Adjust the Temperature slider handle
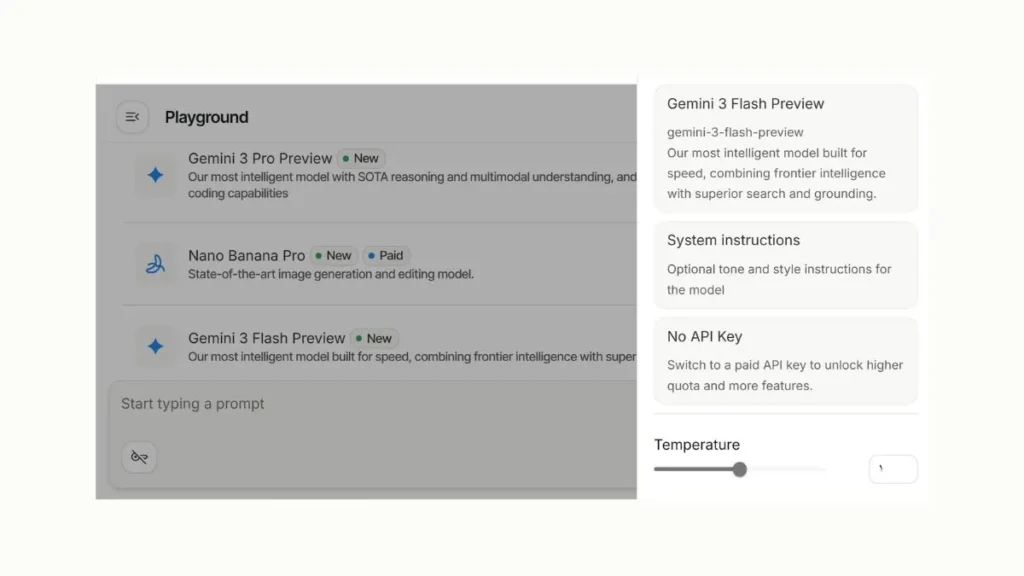This screenshot has height=576, width=1024. [739, 468]
